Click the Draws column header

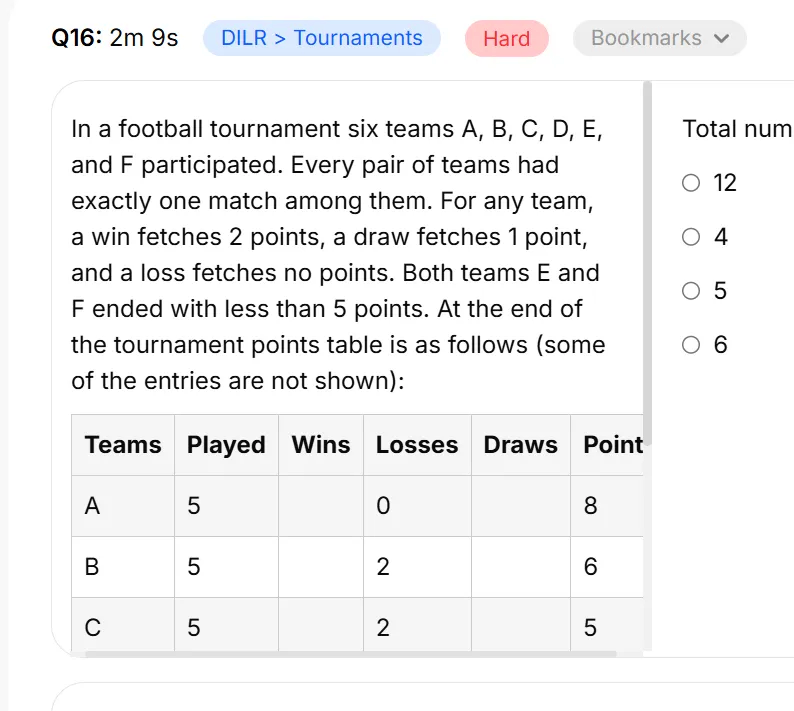point(521,445)
